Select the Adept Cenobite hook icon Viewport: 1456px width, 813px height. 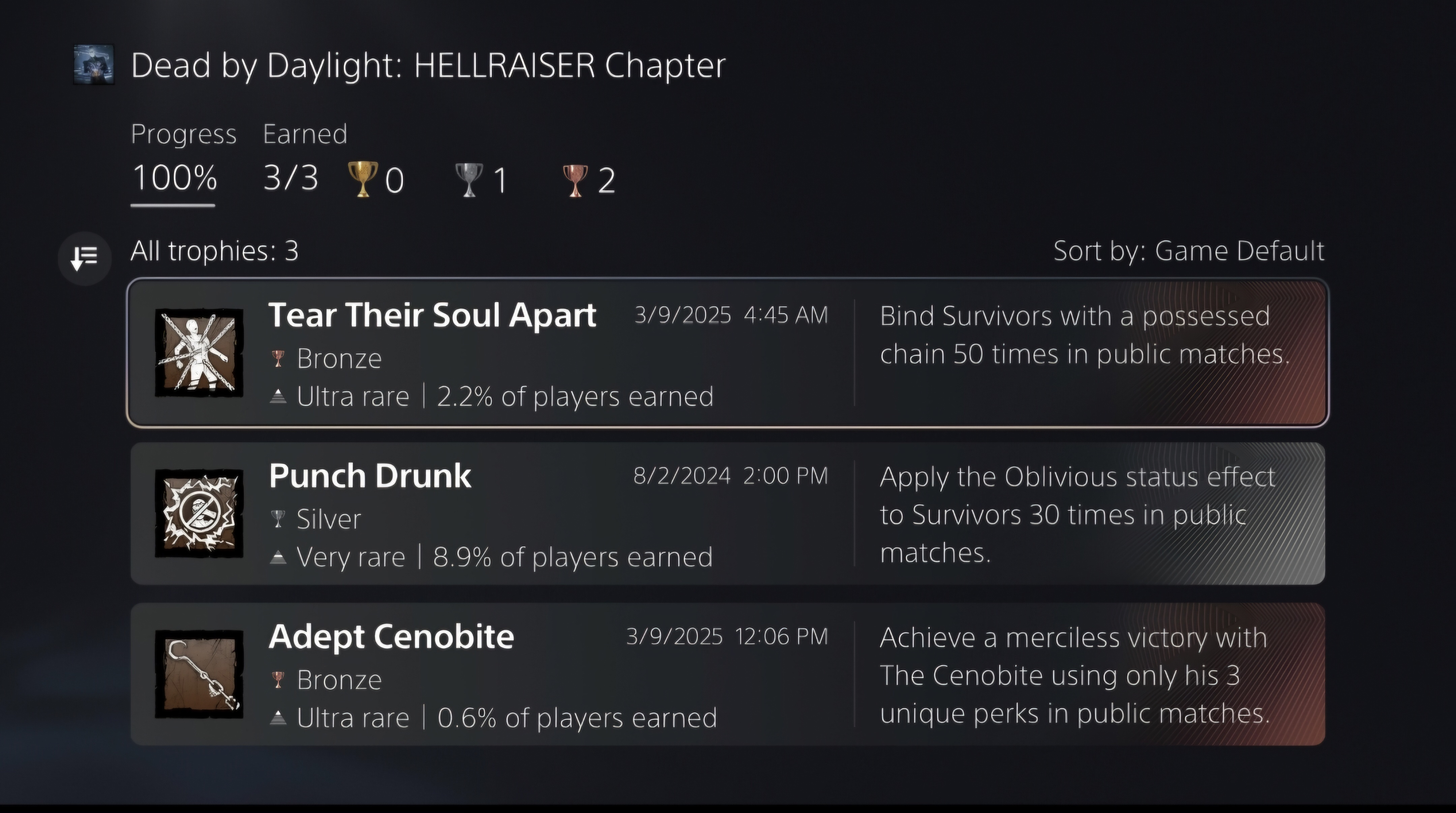click(x=199, y=674)
